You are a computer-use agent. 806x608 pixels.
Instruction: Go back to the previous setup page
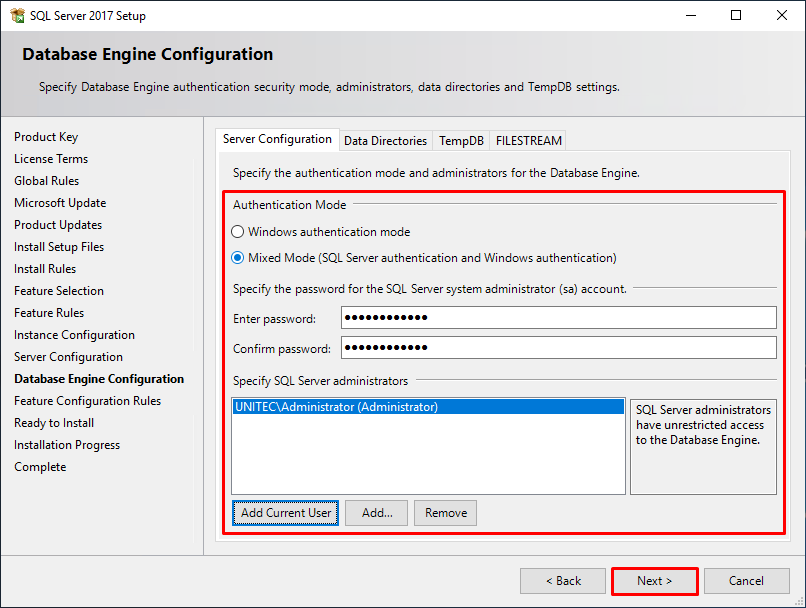pyautogui.click(x=563, y=581)
